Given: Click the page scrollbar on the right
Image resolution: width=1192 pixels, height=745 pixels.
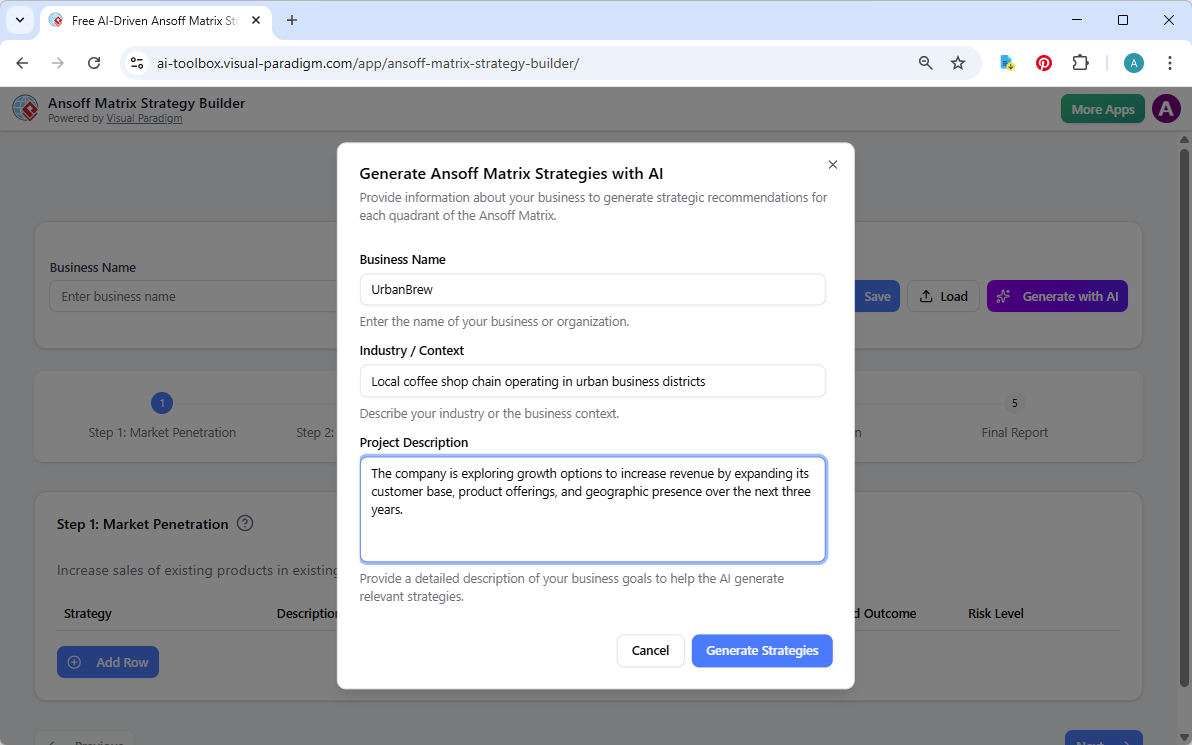Looking at the screenshot, I should [x=1184, y=400].
